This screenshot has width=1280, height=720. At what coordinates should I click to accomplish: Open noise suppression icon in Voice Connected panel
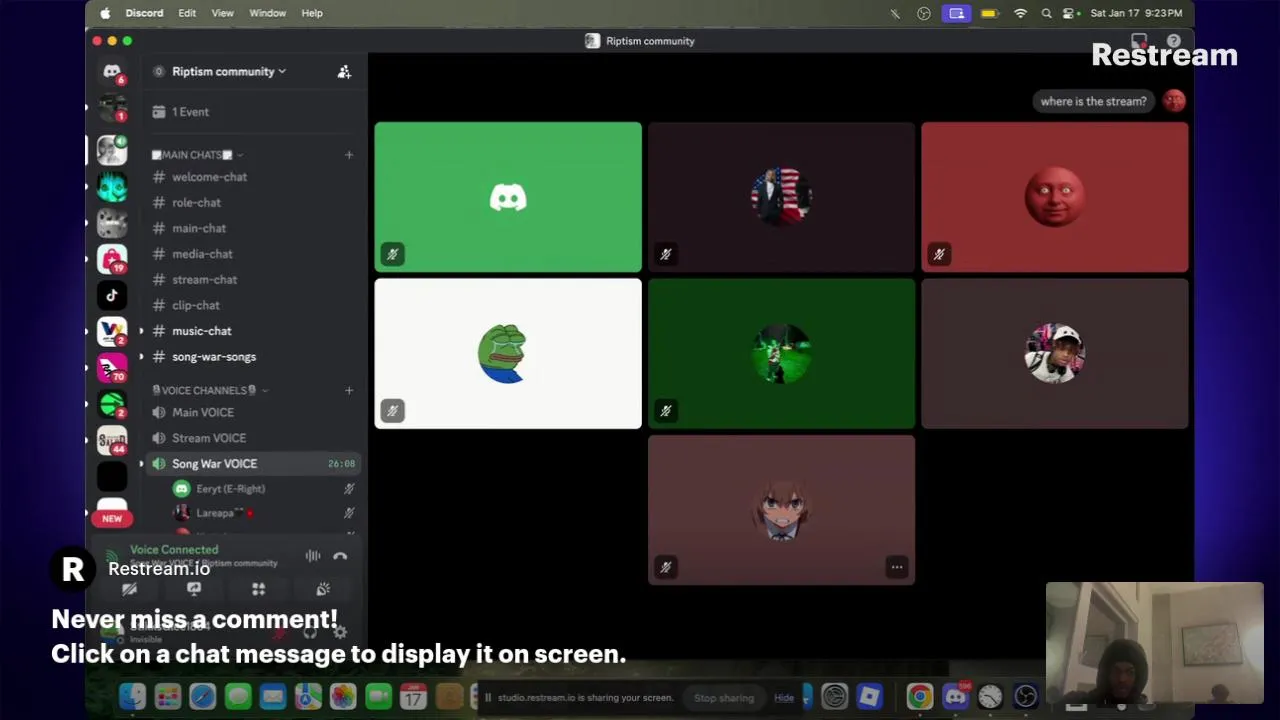click(x=313, y=556)
